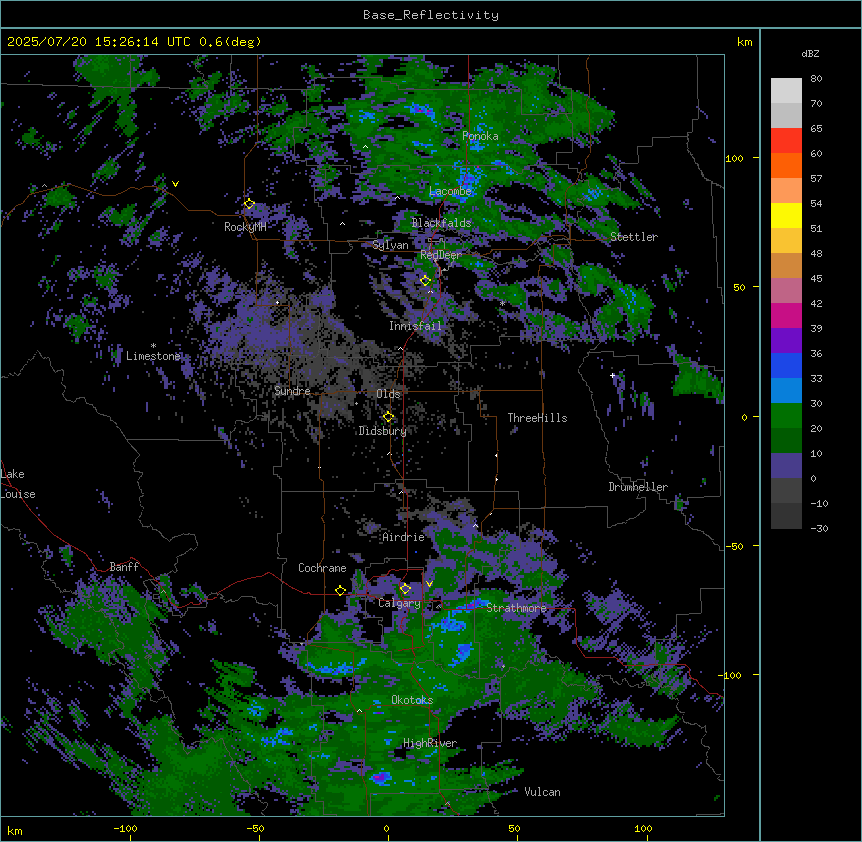This screenshot has height=842, width=862.
Task: Click the ThreeHills label
Action: click(x=537, y=418)
